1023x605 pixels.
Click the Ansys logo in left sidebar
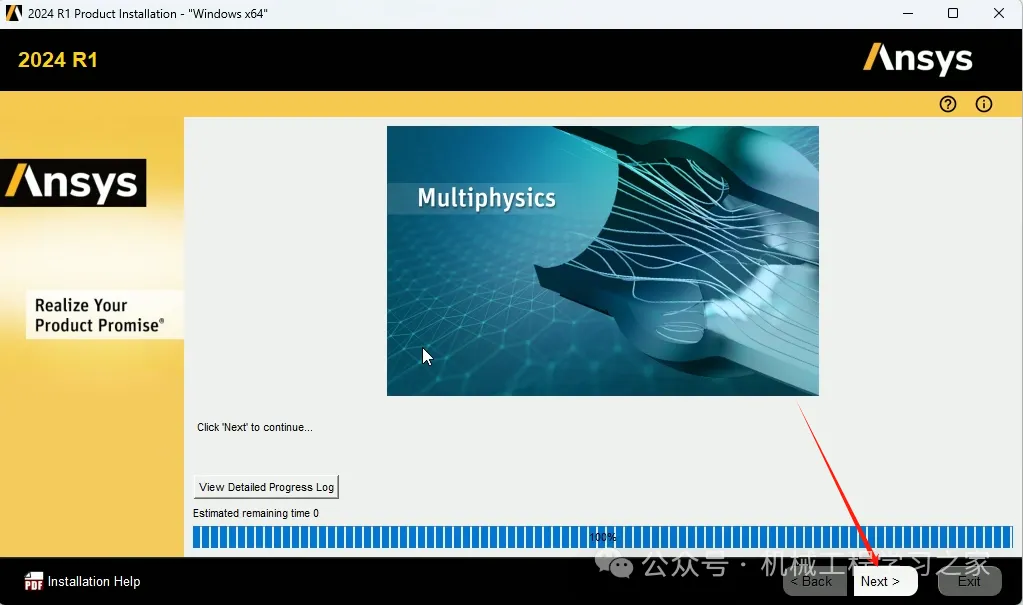pos(73,183)
